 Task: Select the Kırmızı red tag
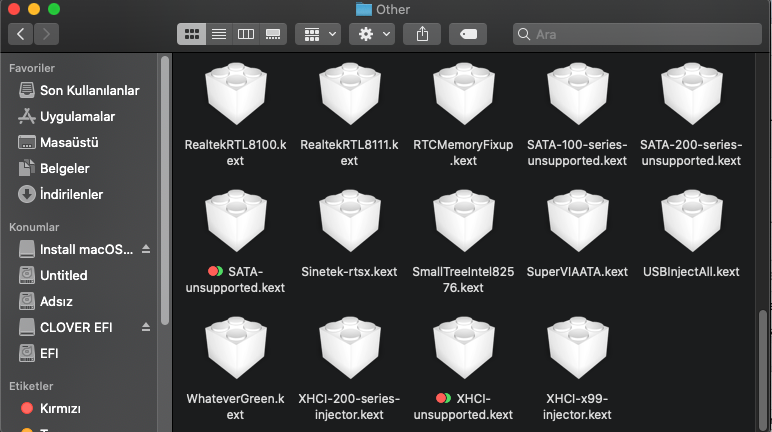coord(60,409)
